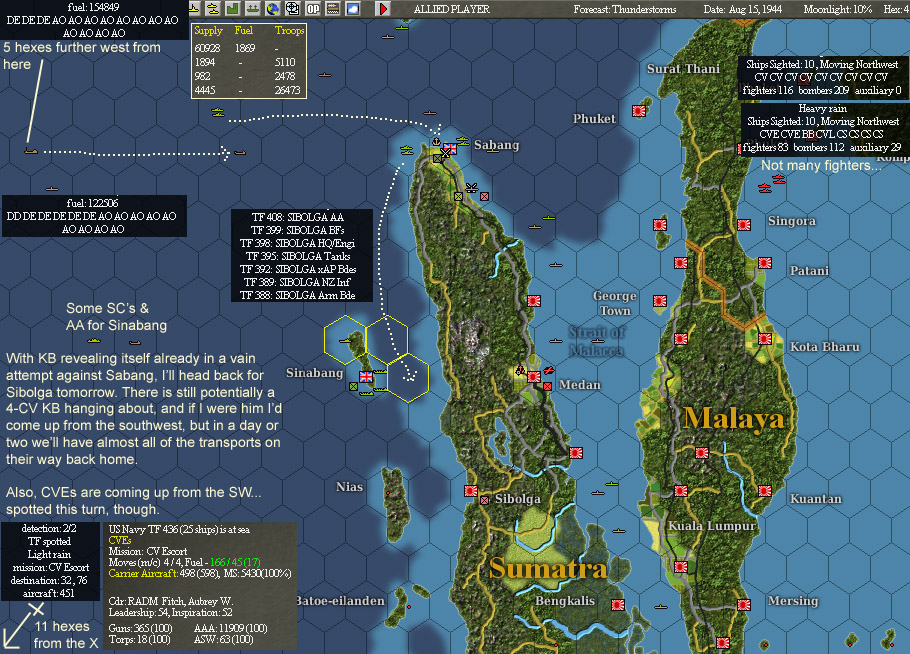The height and width of the screenshot is (654, 910).
Task: Select the Japanese base at Mersing
Action: [x=744, y=605]
